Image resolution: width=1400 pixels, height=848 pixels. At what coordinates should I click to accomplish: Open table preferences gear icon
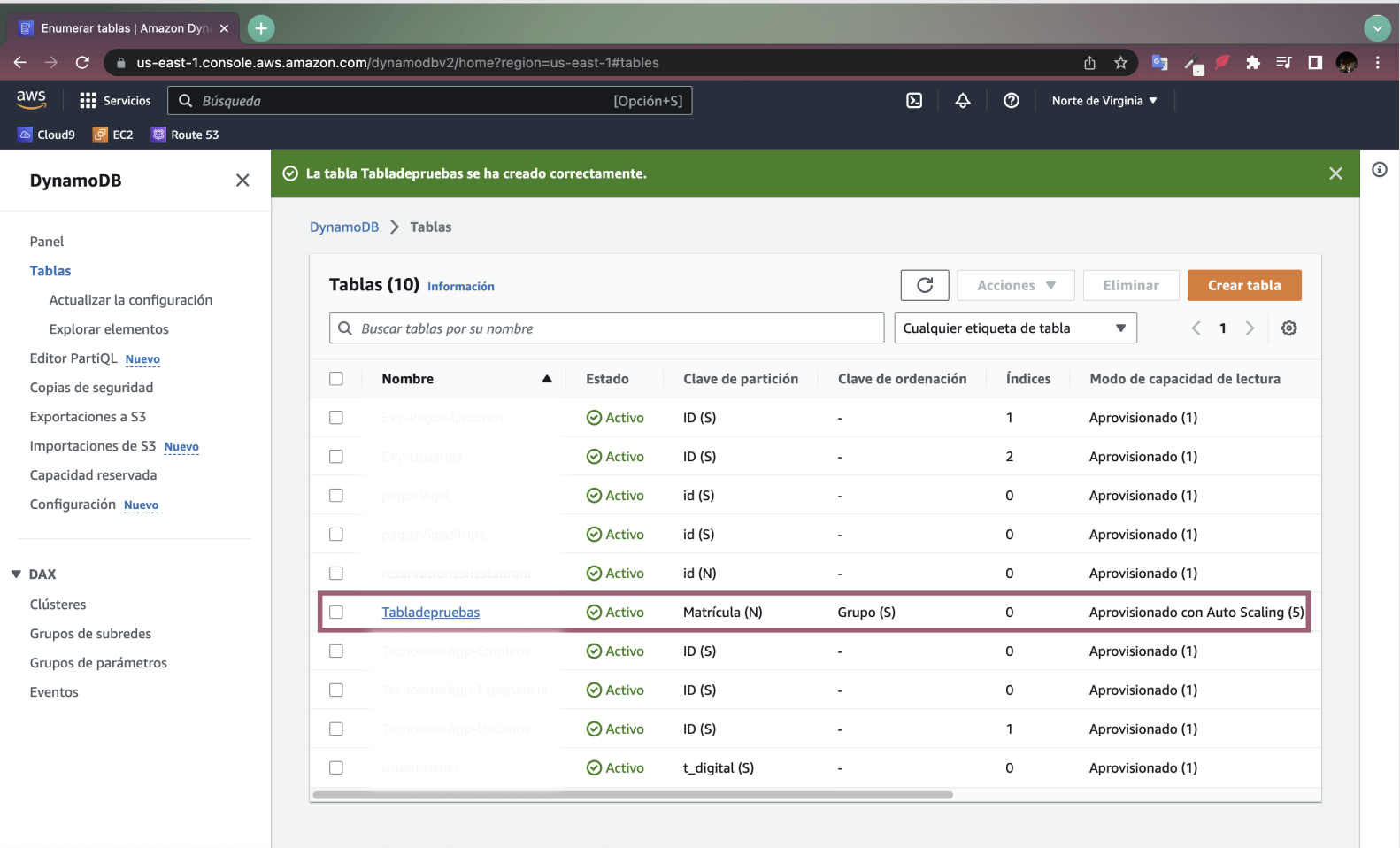(1289, 328)
